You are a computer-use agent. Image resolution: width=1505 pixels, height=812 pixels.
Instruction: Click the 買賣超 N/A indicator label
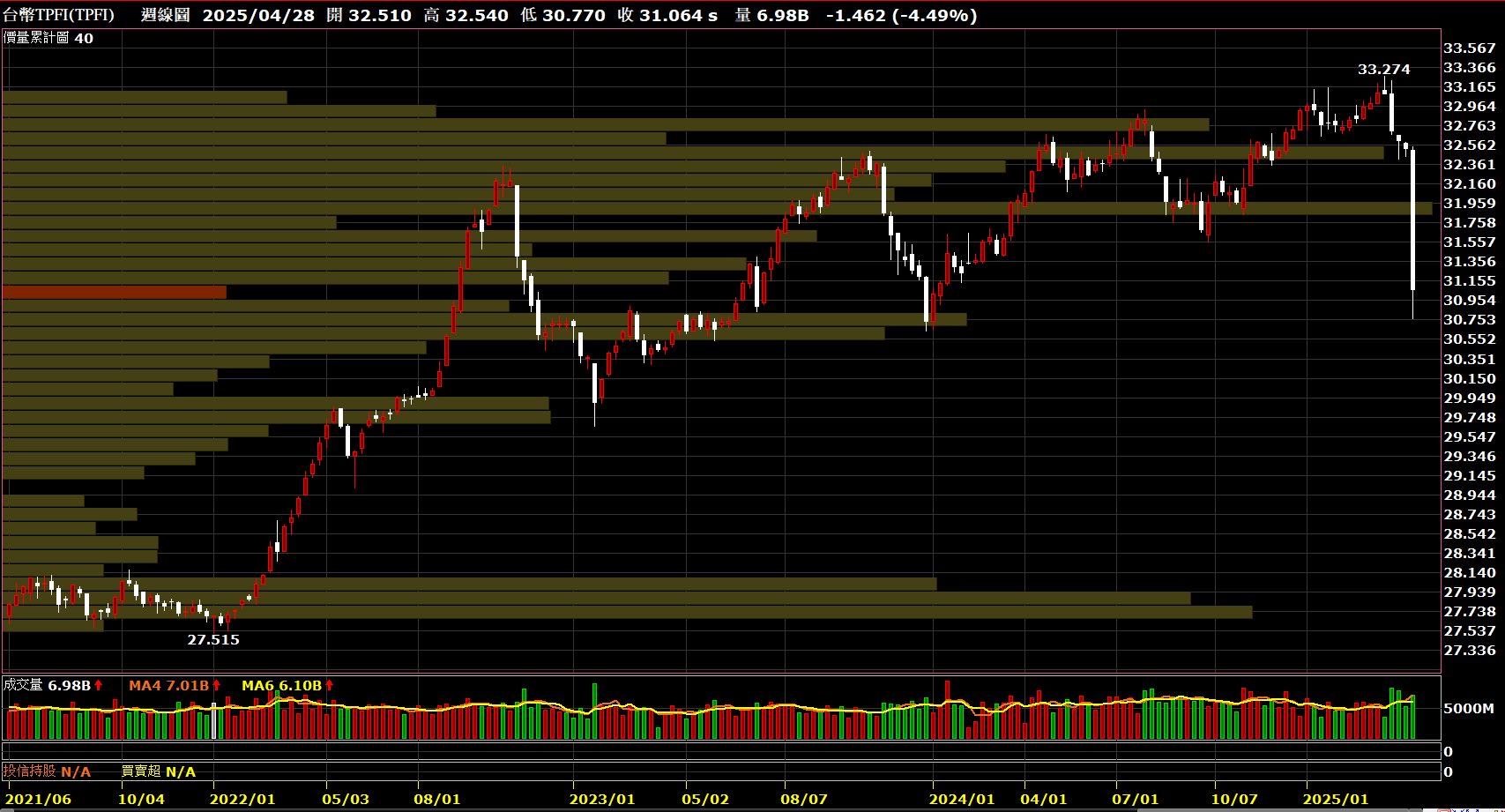coord(159,771)
